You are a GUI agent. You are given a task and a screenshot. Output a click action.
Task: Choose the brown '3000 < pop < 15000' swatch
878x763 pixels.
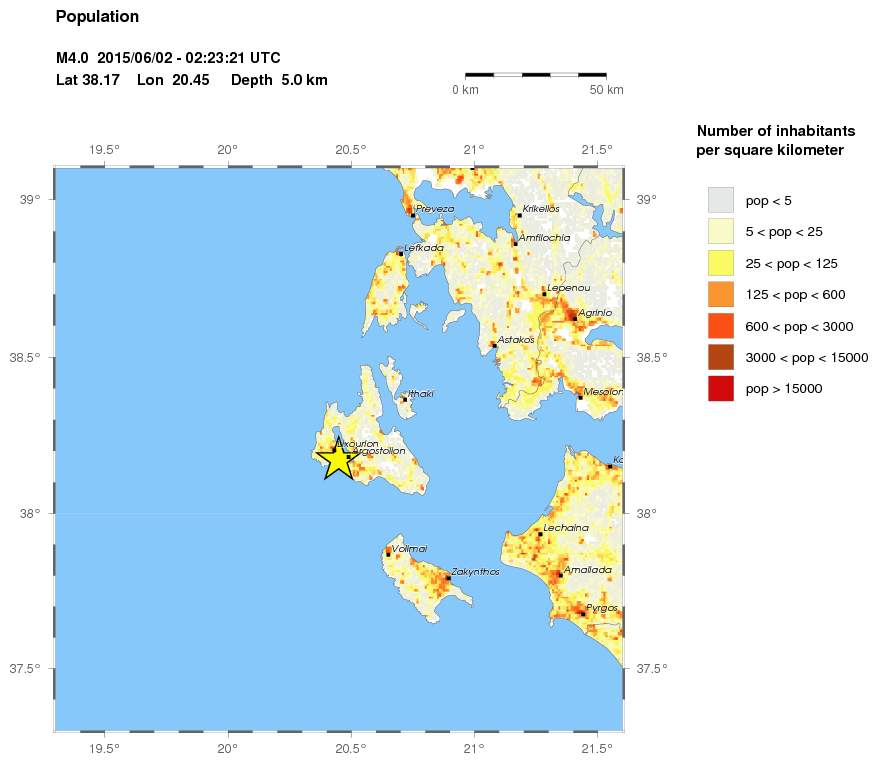click(x=721, y=357)
